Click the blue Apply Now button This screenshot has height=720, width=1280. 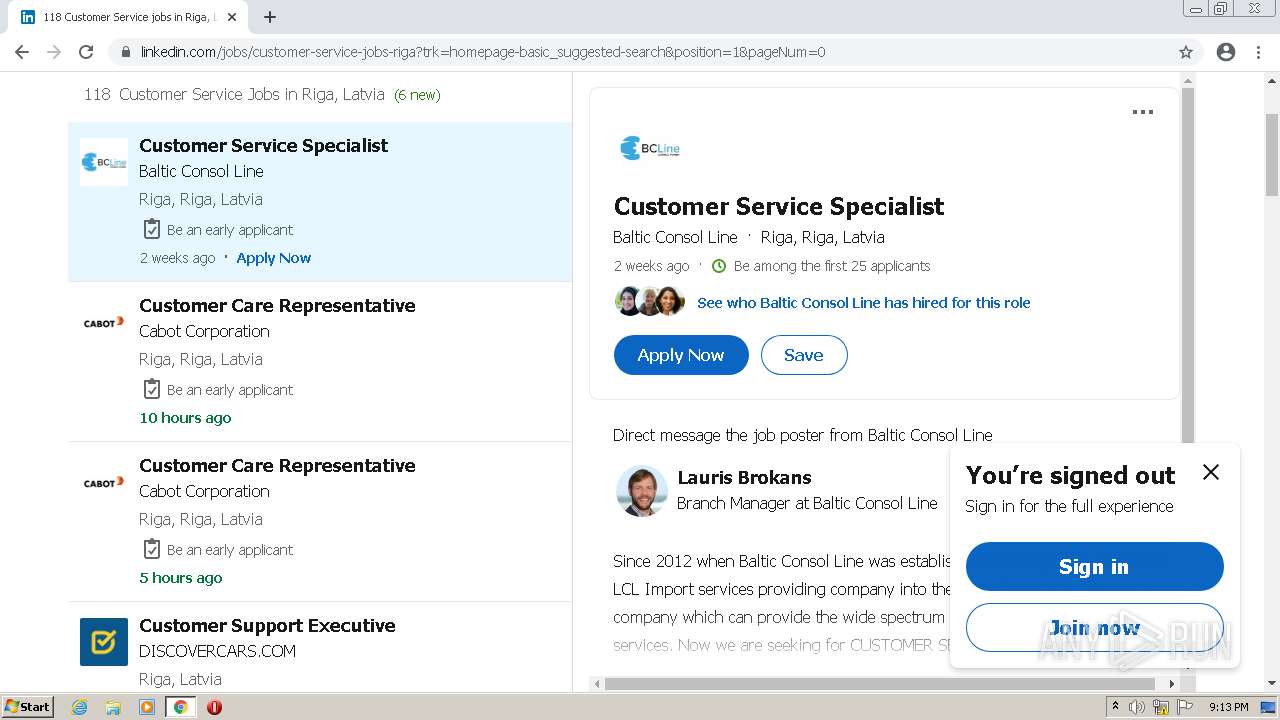pyautogui.click(x=681, y=355)
